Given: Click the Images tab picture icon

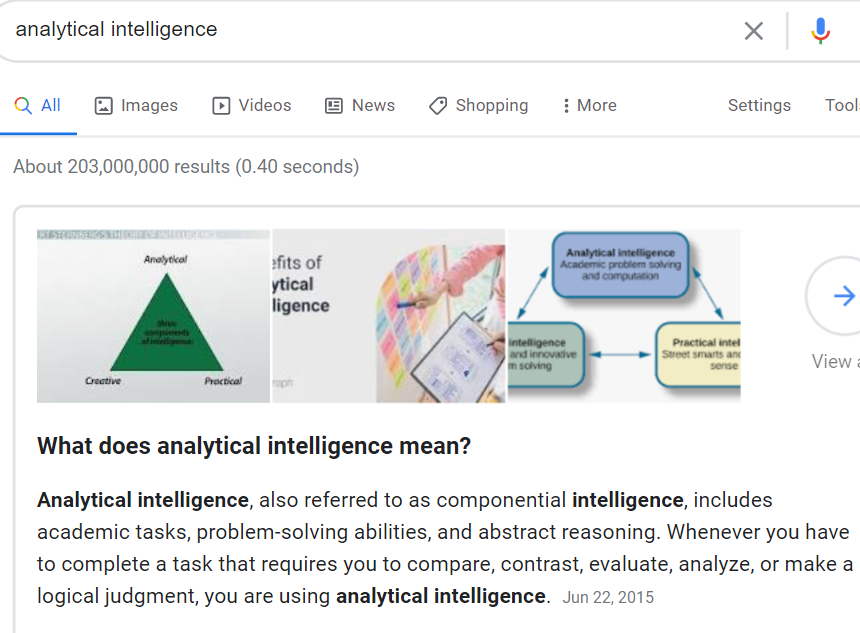Looking at the screenshot, I should tap(104, 105).
